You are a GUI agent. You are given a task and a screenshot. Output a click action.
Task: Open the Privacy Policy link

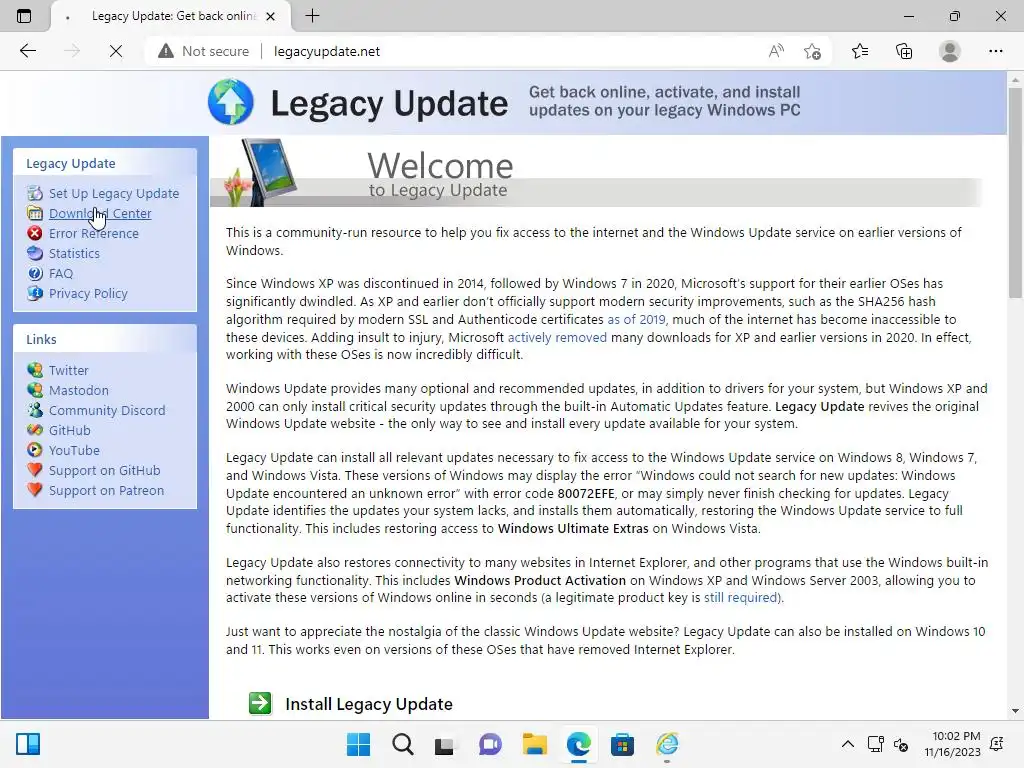point(88,293)
